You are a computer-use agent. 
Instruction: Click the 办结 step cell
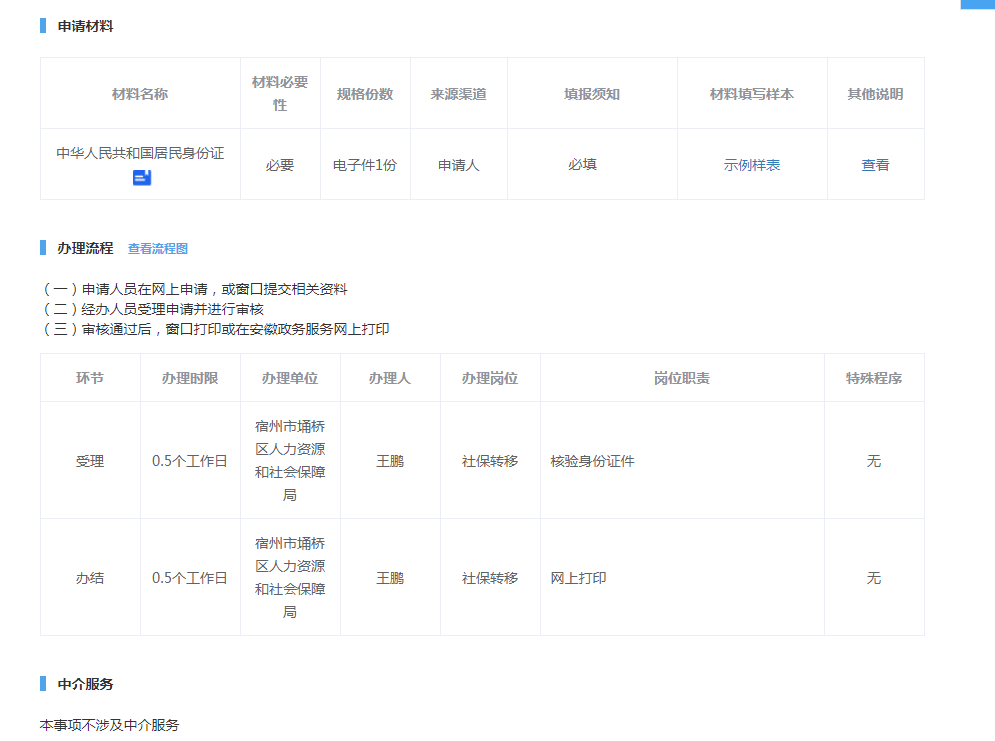click(x=90, y=578)
